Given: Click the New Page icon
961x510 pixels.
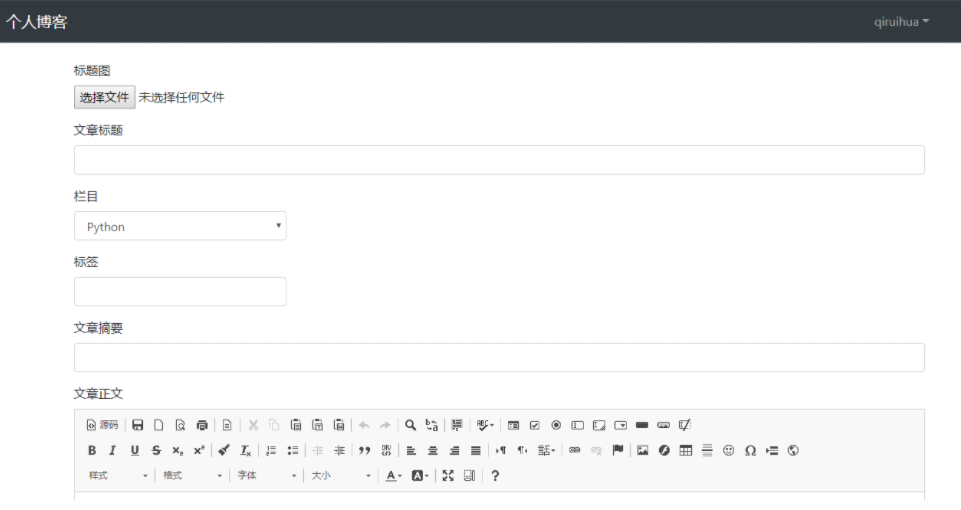Looking at the screenshot, I should click(159, 425).
